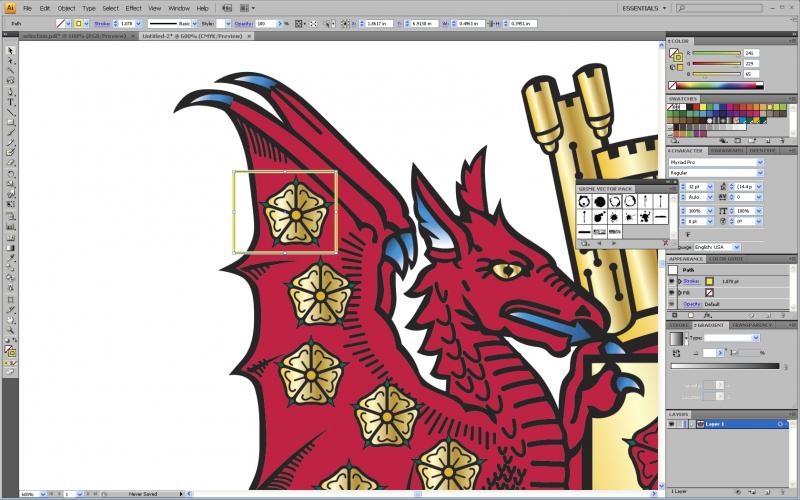
Task: Toggle visibility of the Fill appearance row
Action: coord(672,292)
